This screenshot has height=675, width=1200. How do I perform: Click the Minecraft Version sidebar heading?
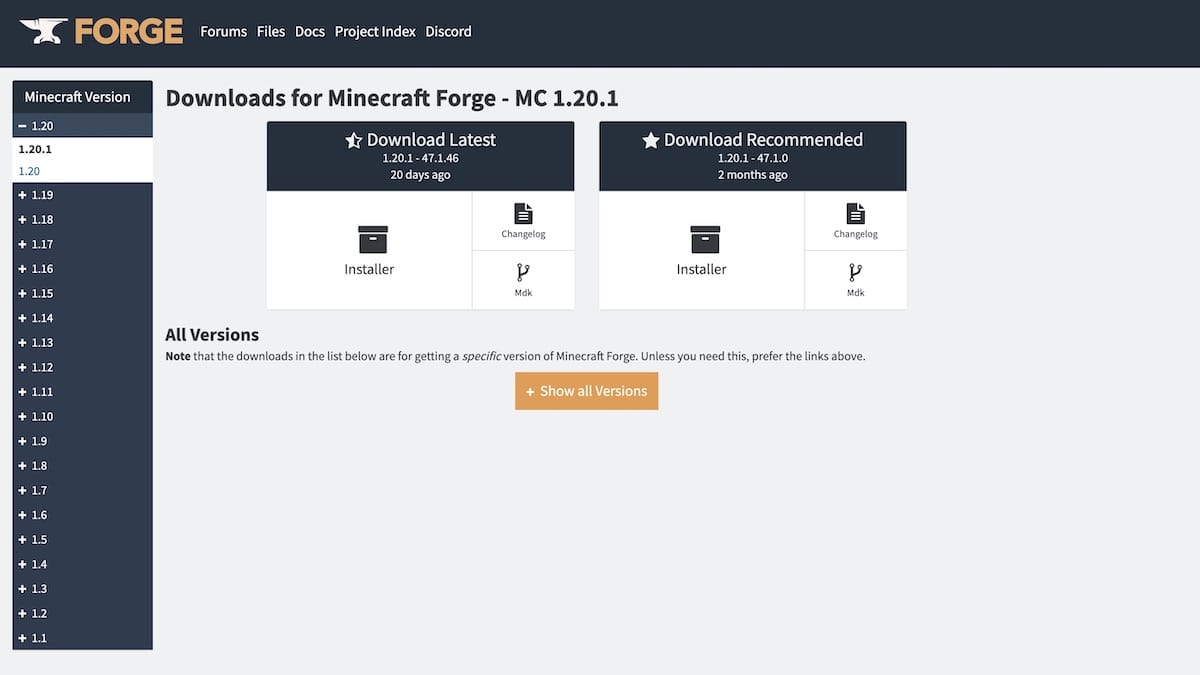tap(78, 97)
